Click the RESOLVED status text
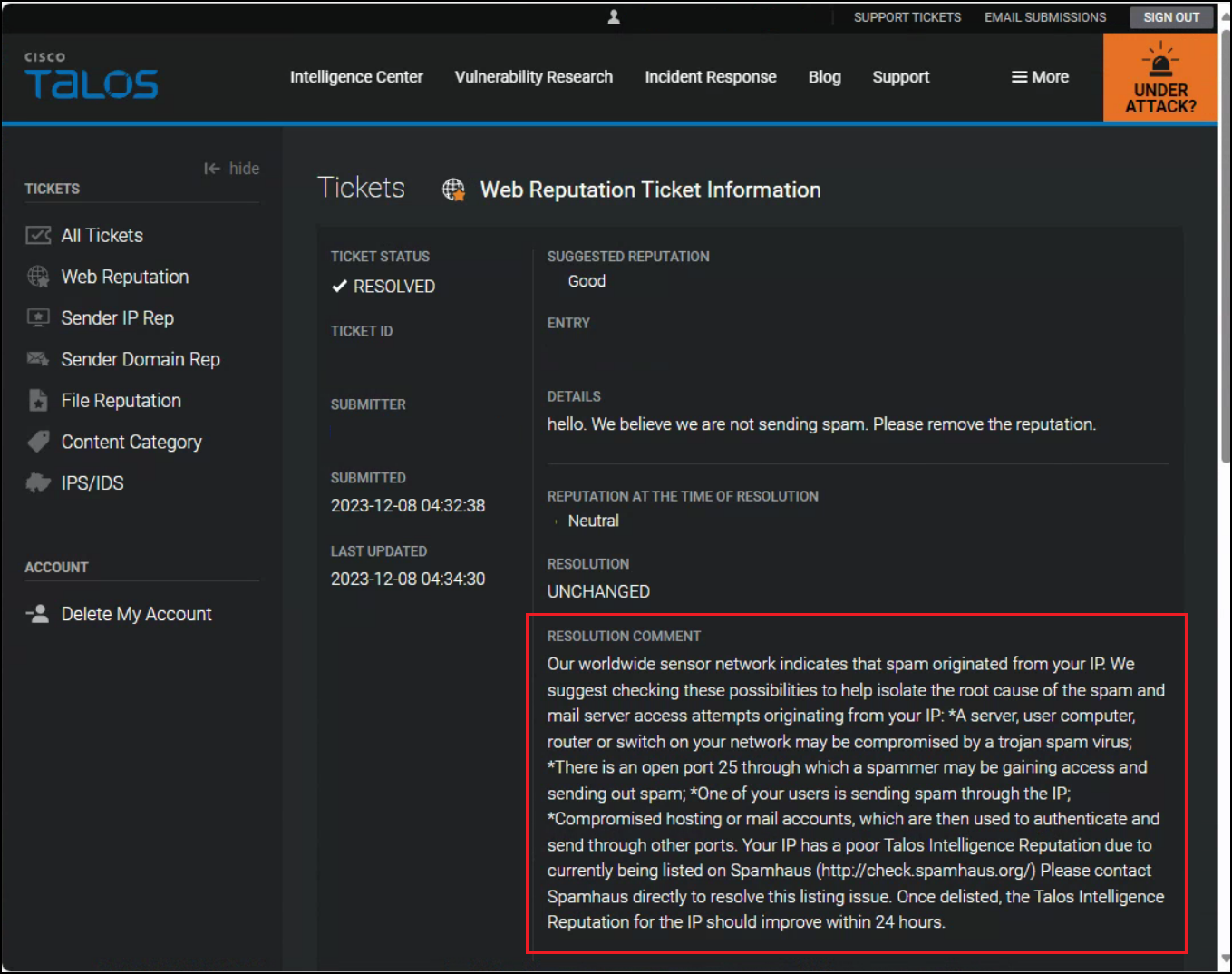1232x974 pixels. click(394, 287)
